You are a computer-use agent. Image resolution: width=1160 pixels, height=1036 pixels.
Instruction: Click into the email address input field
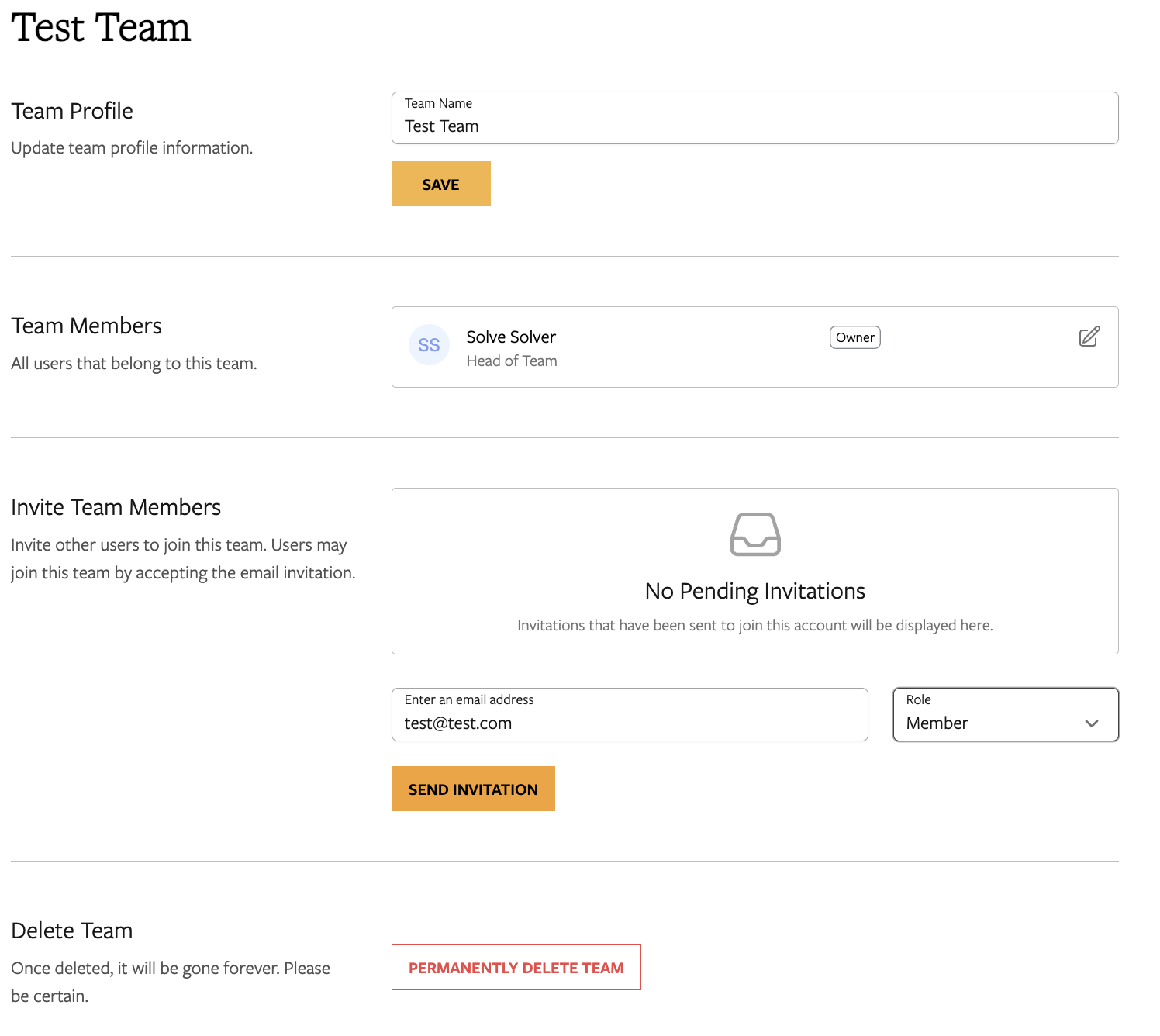(629, 723)
